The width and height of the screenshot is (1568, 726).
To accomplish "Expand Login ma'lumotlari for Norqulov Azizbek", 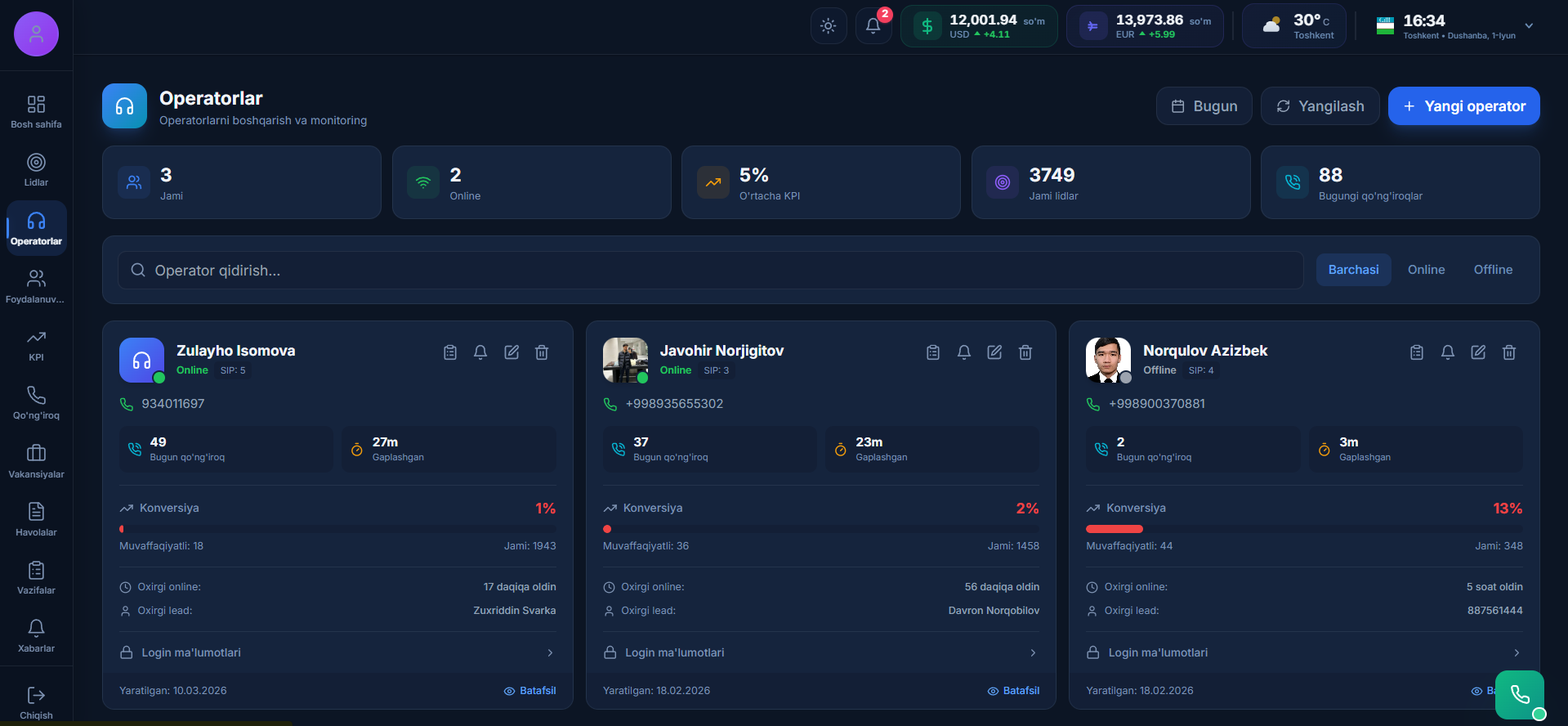I will (1304, 652).
